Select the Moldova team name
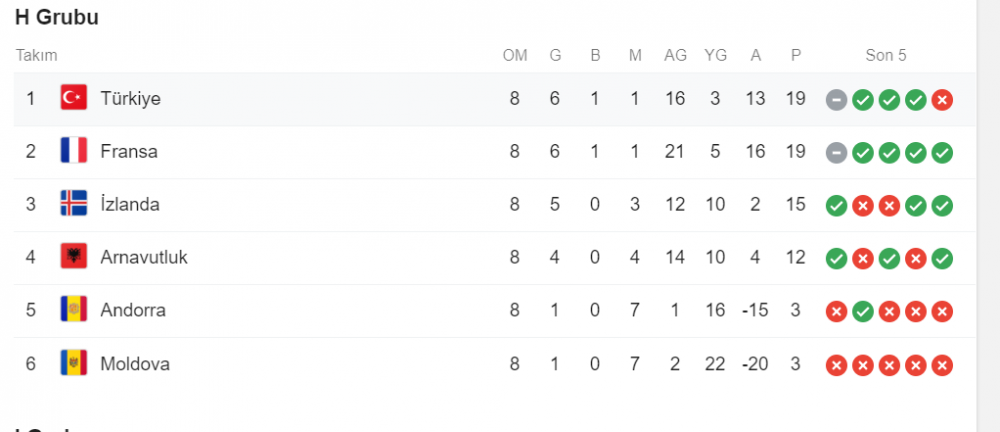The width and height of the screenshot is (1000, 432). tap(135, 364)
